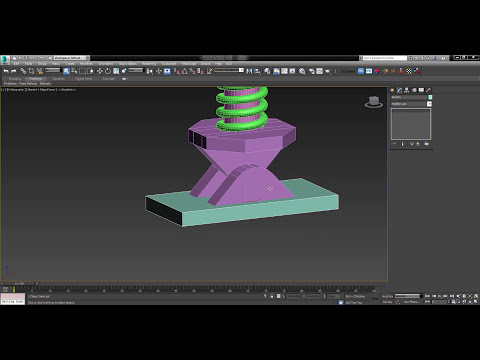Click the Undo arrow icon

click(6, 71)
